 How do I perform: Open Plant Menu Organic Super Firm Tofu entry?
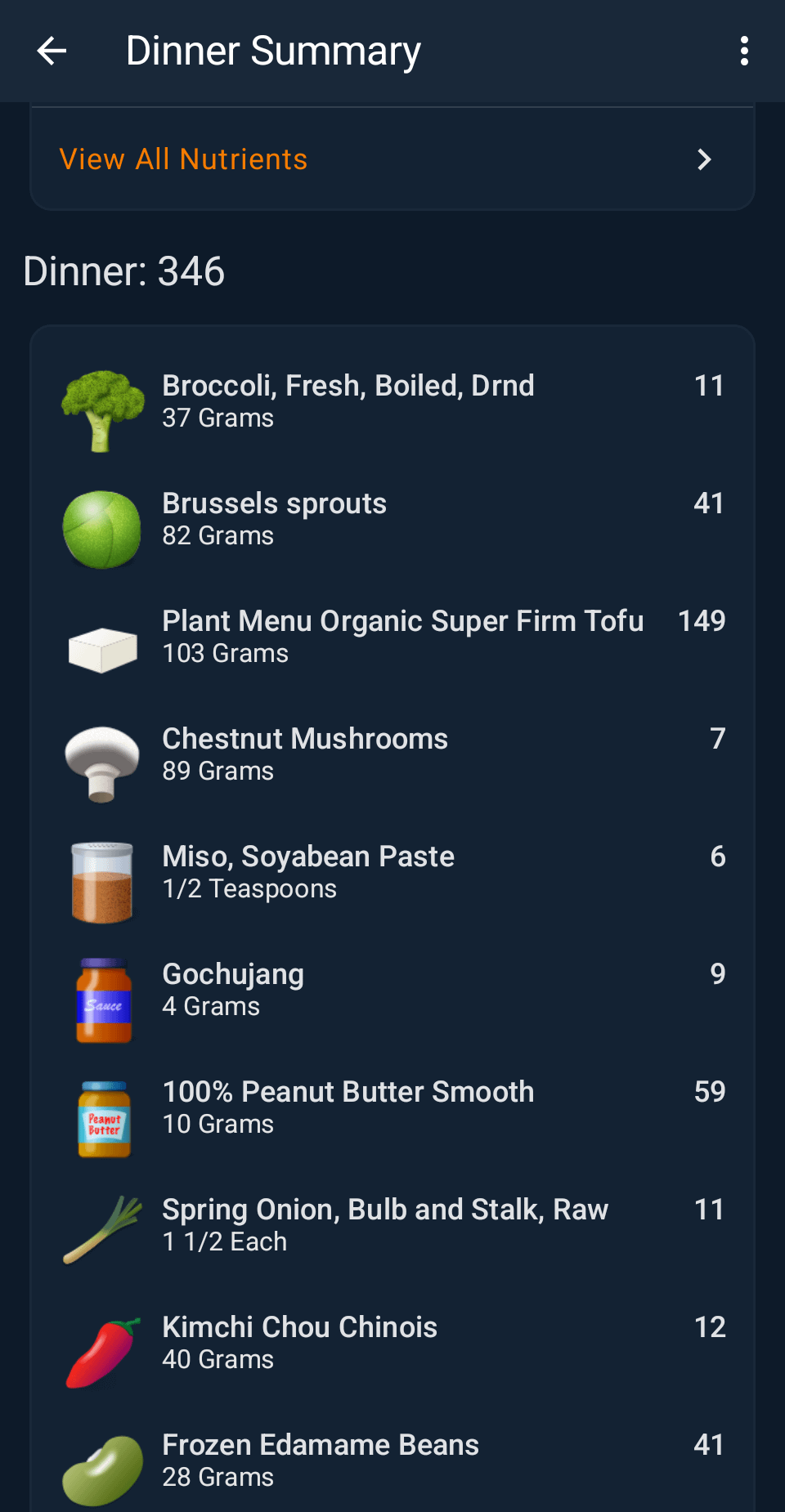(402, 637)
